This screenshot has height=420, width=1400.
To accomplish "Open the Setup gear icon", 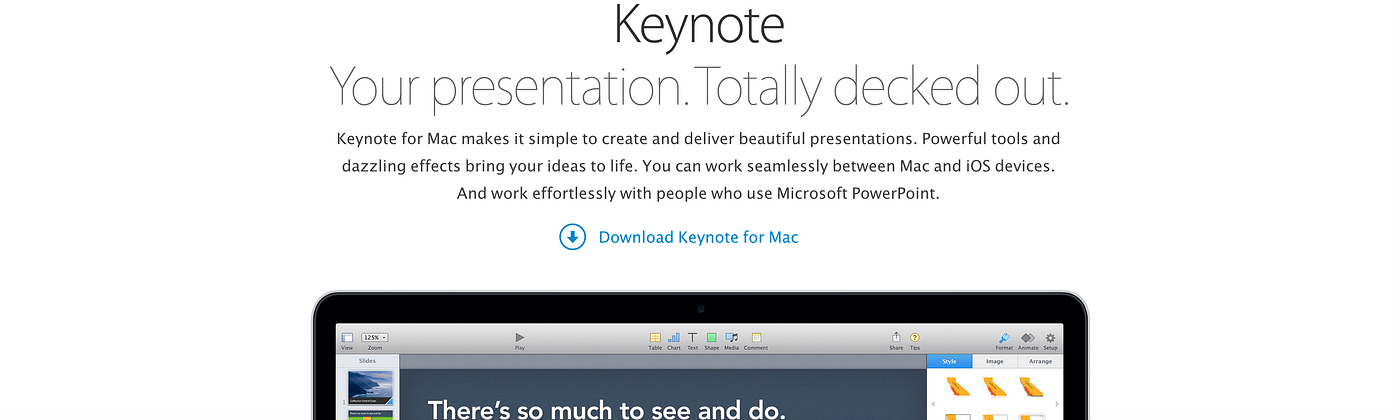I will coord(1050,338).
